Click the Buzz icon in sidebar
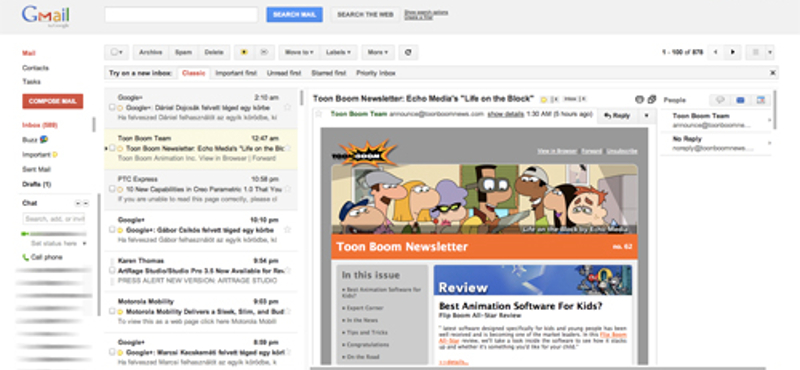The image size is (800, 370). 45,139
